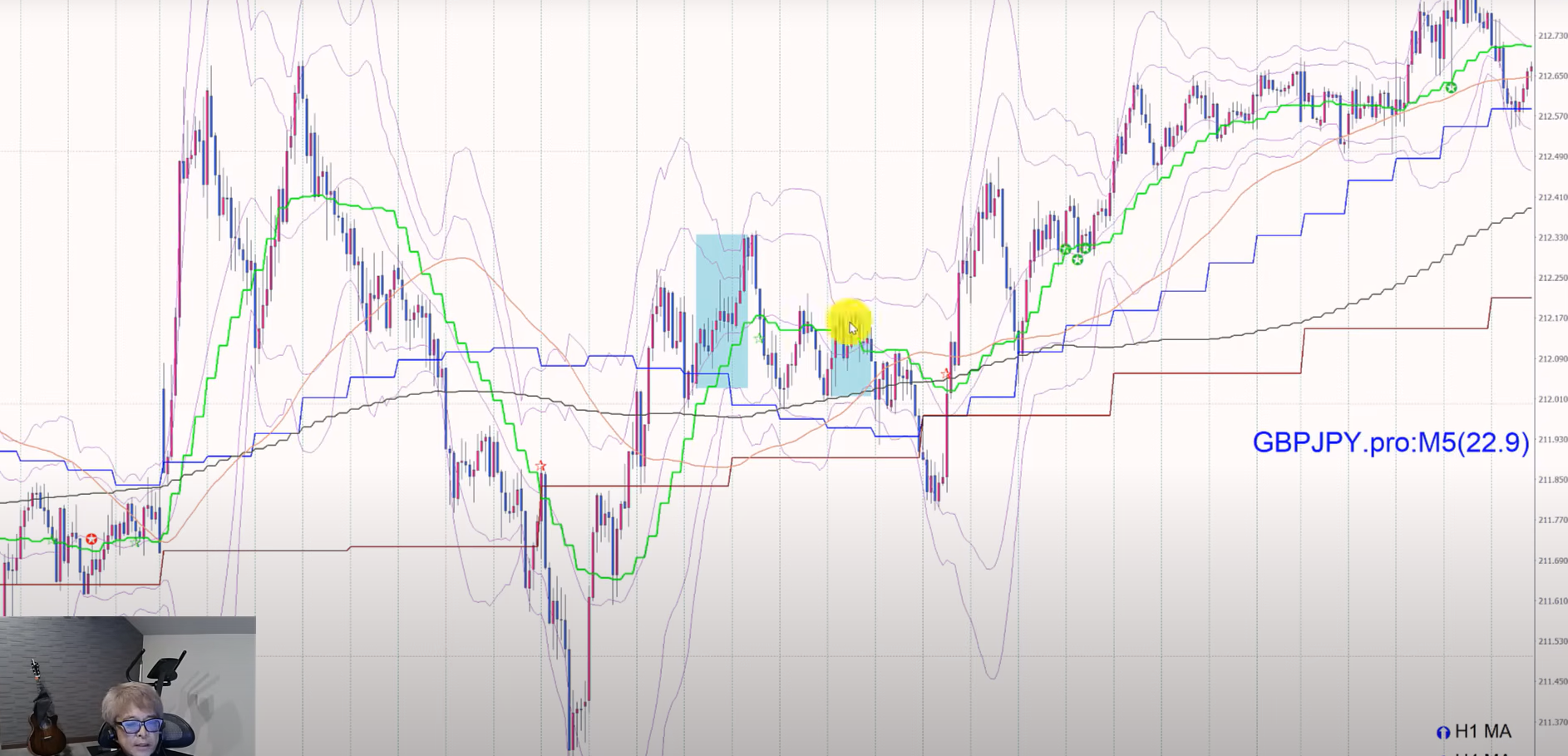
Task: Click the blue icon beside H1 MA
Action: click(x=1443, y=733)
